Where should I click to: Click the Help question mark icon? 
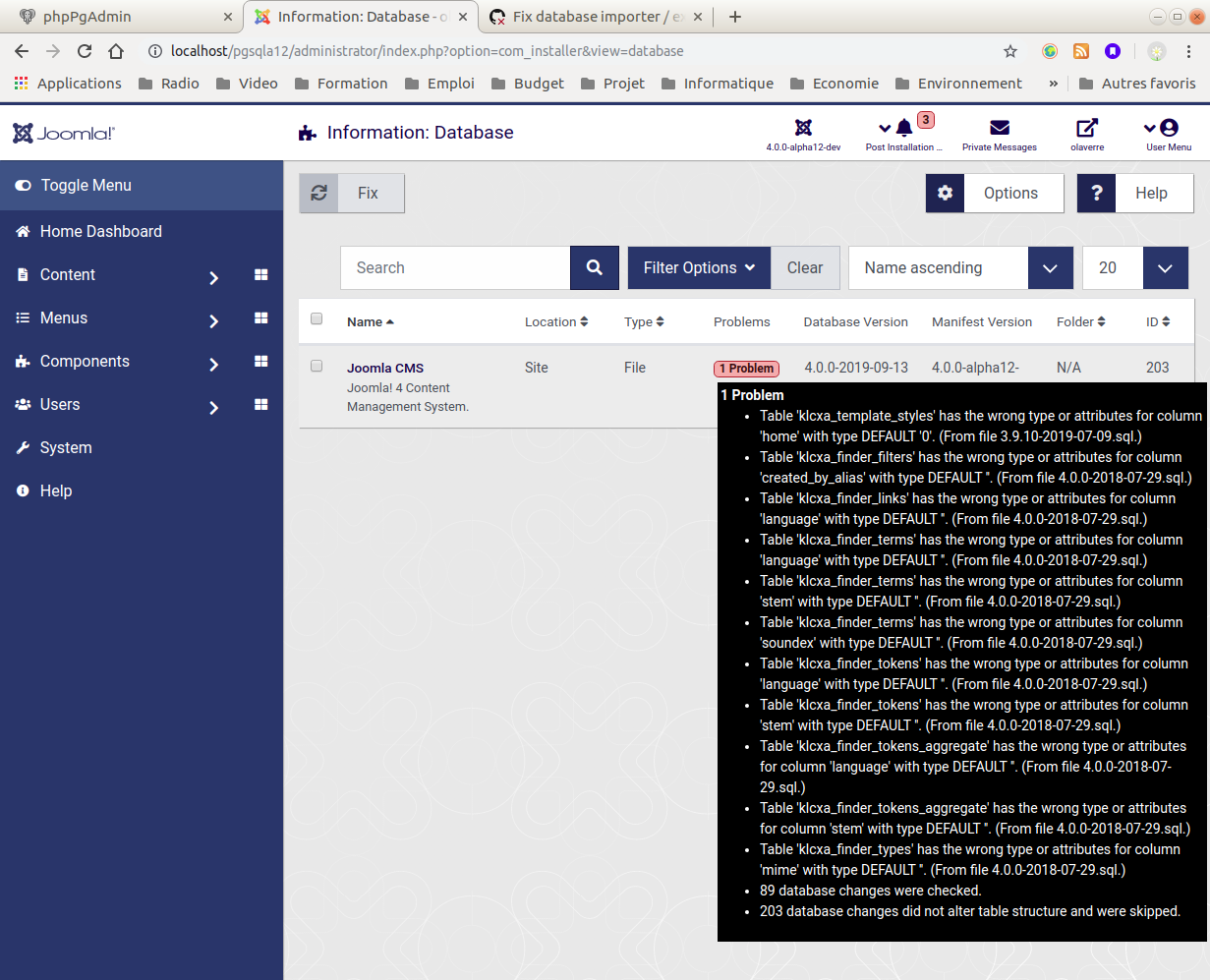pos(1096,194)
